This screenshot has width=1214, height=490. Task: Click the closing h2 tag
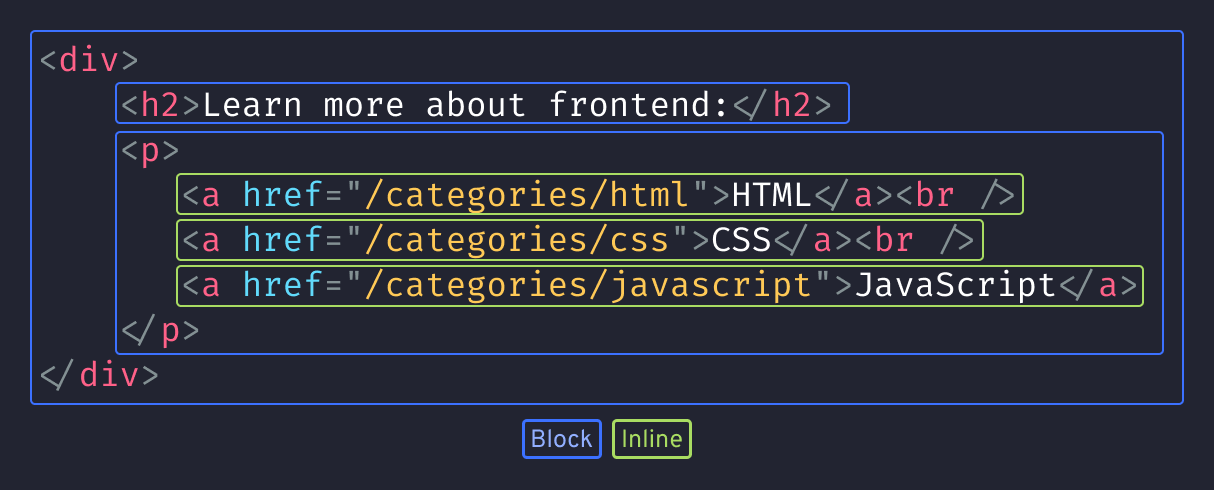coord(782,104)
